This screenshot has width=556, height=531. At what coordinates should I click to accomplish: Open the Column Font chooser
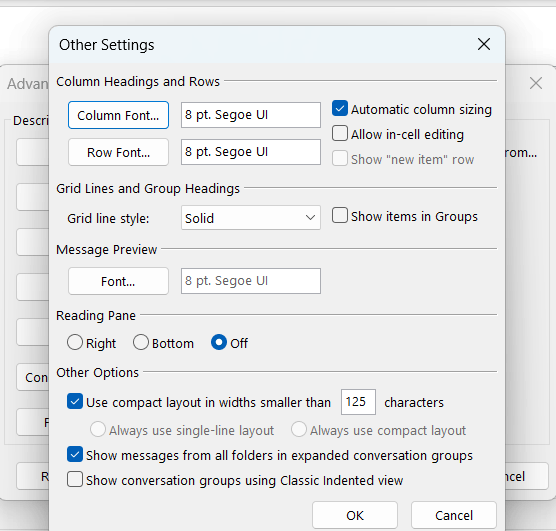pos(118,115)
